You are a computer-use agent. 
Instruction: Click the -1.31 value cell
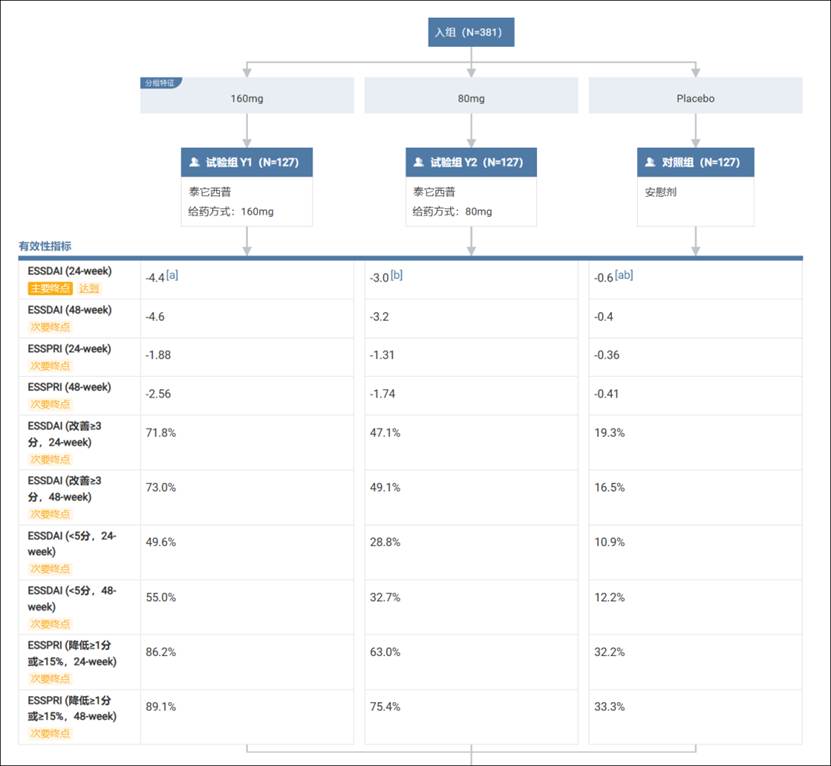(x=471, y=357)
